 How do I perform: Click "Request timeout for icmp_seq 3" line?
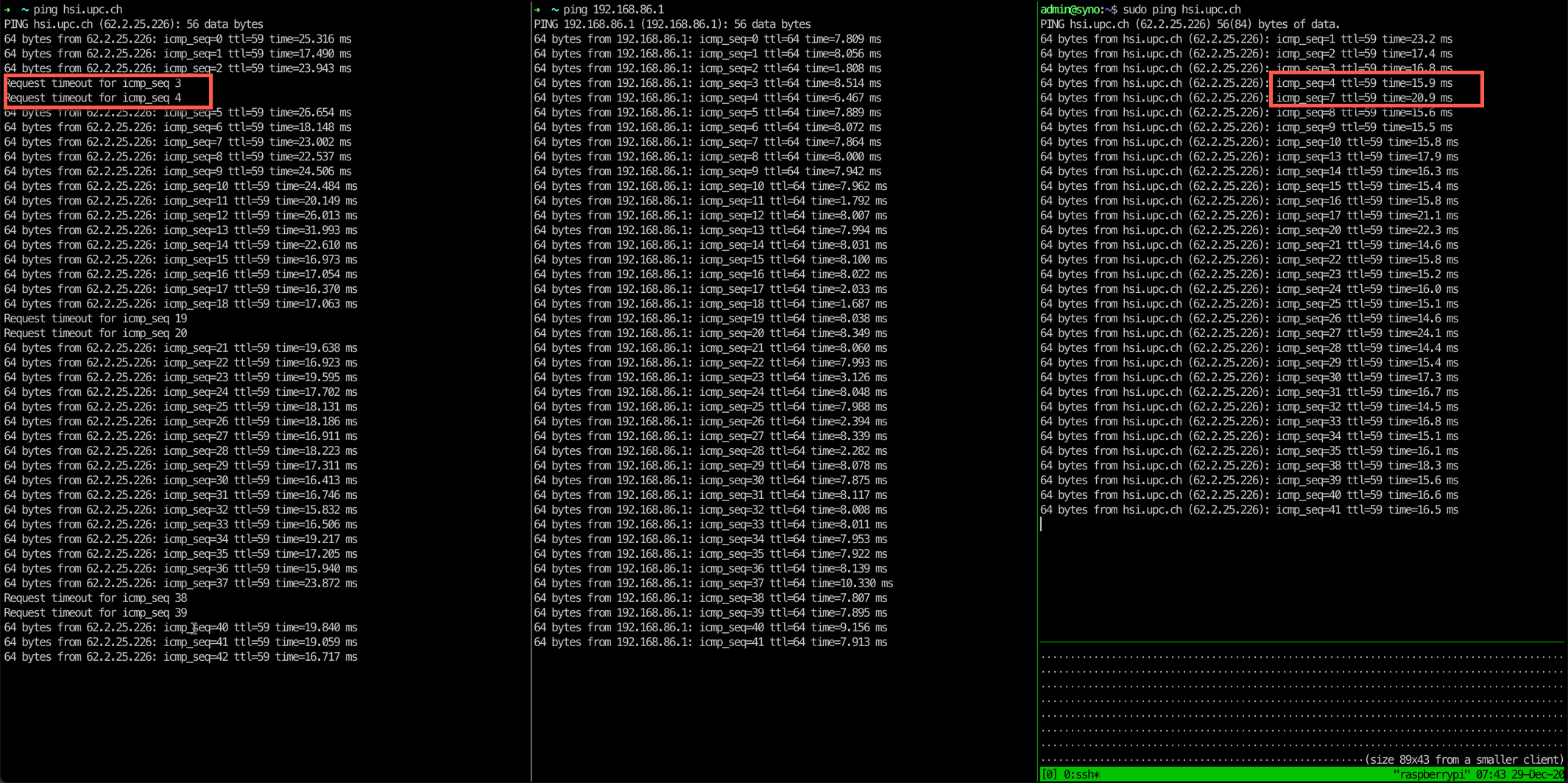click(93, 83)
